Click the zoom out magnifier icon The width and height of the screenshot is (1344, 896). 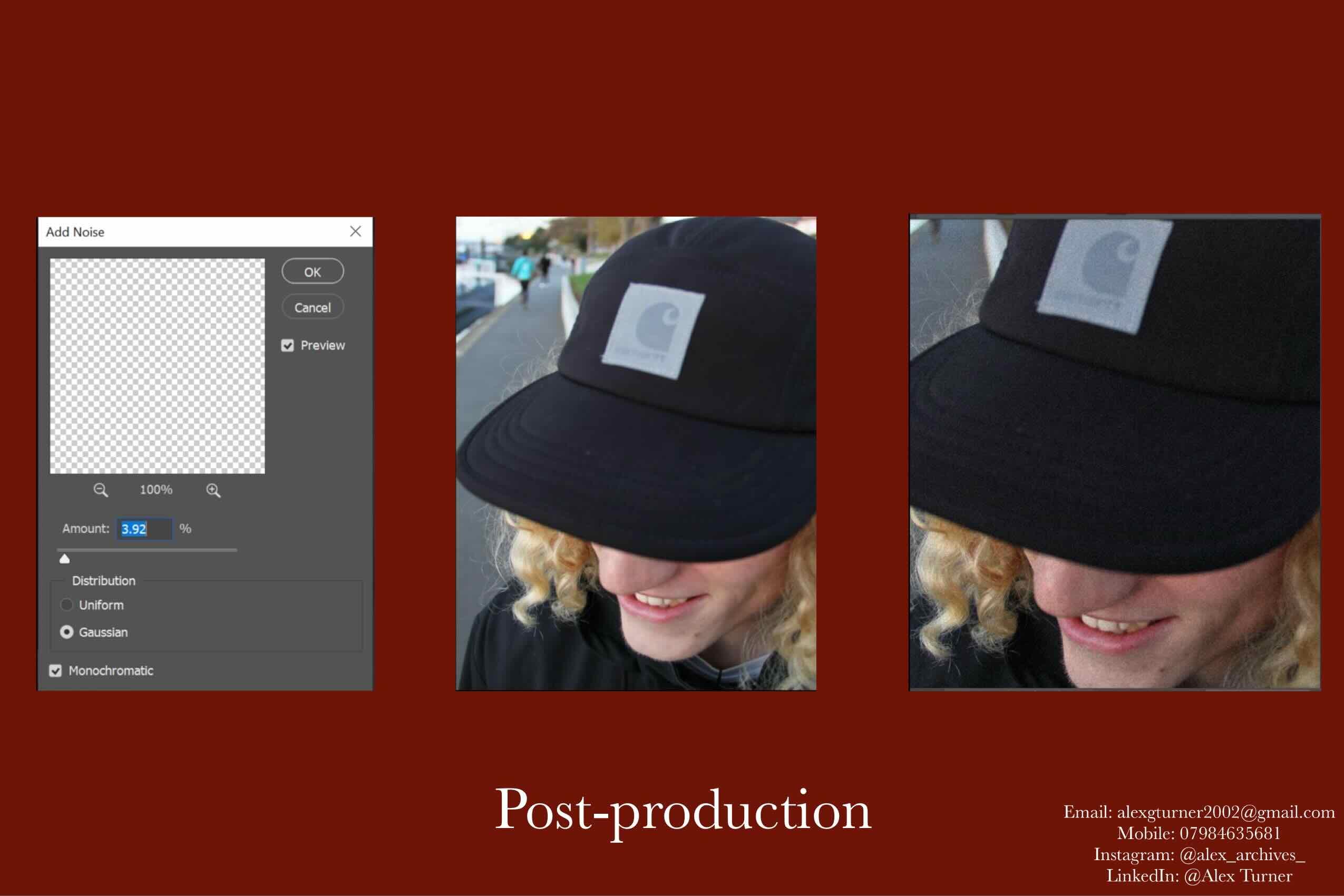coord(101,490)
